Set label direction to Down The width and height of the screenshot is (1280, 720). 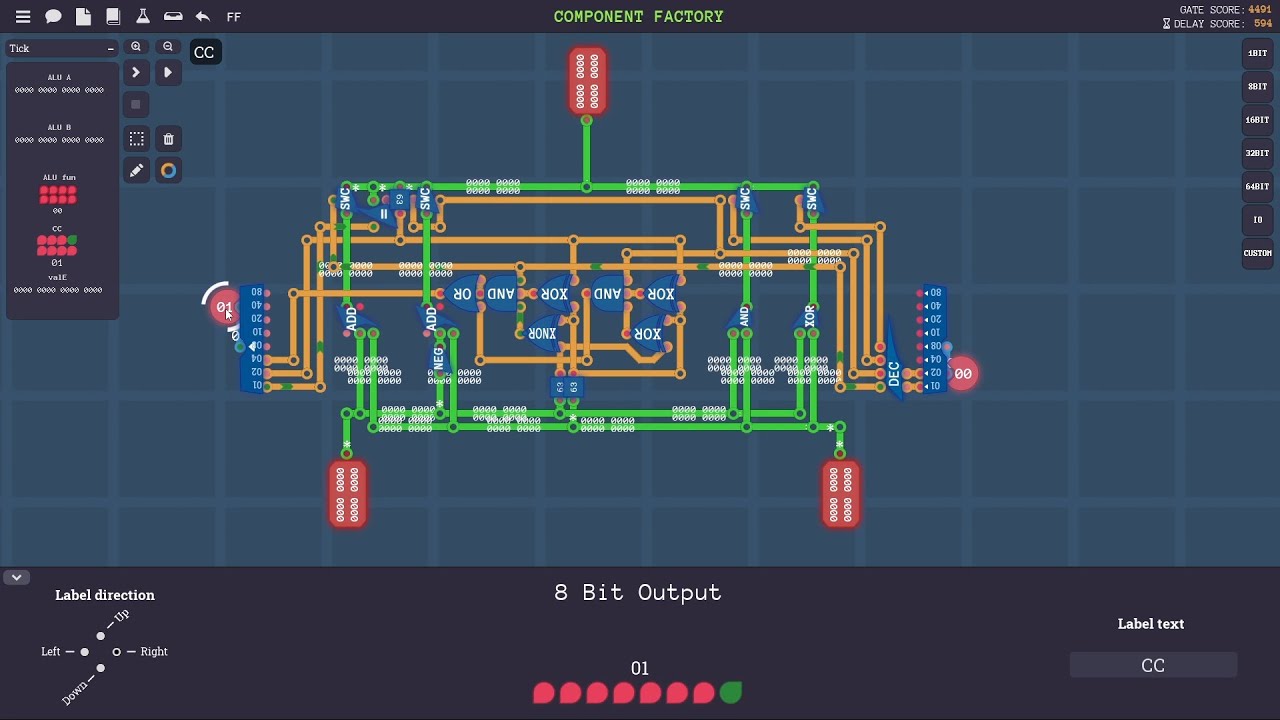101,668
